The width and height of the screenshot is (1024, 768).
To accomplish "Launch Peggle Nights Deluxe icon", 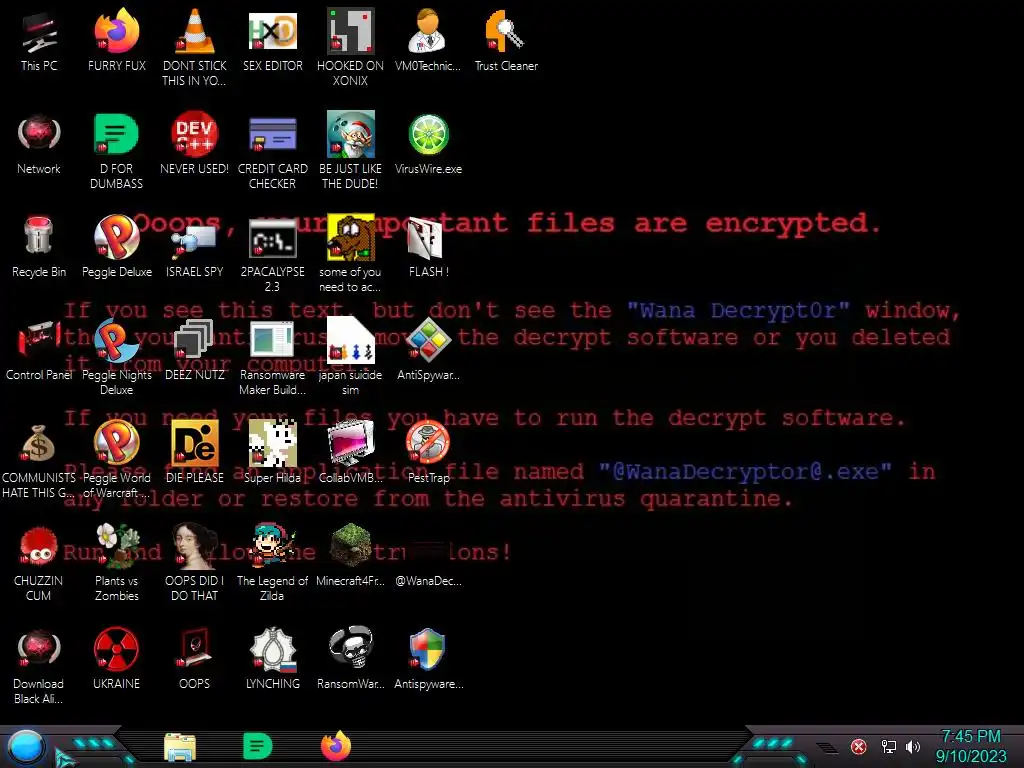I will 117,341.
